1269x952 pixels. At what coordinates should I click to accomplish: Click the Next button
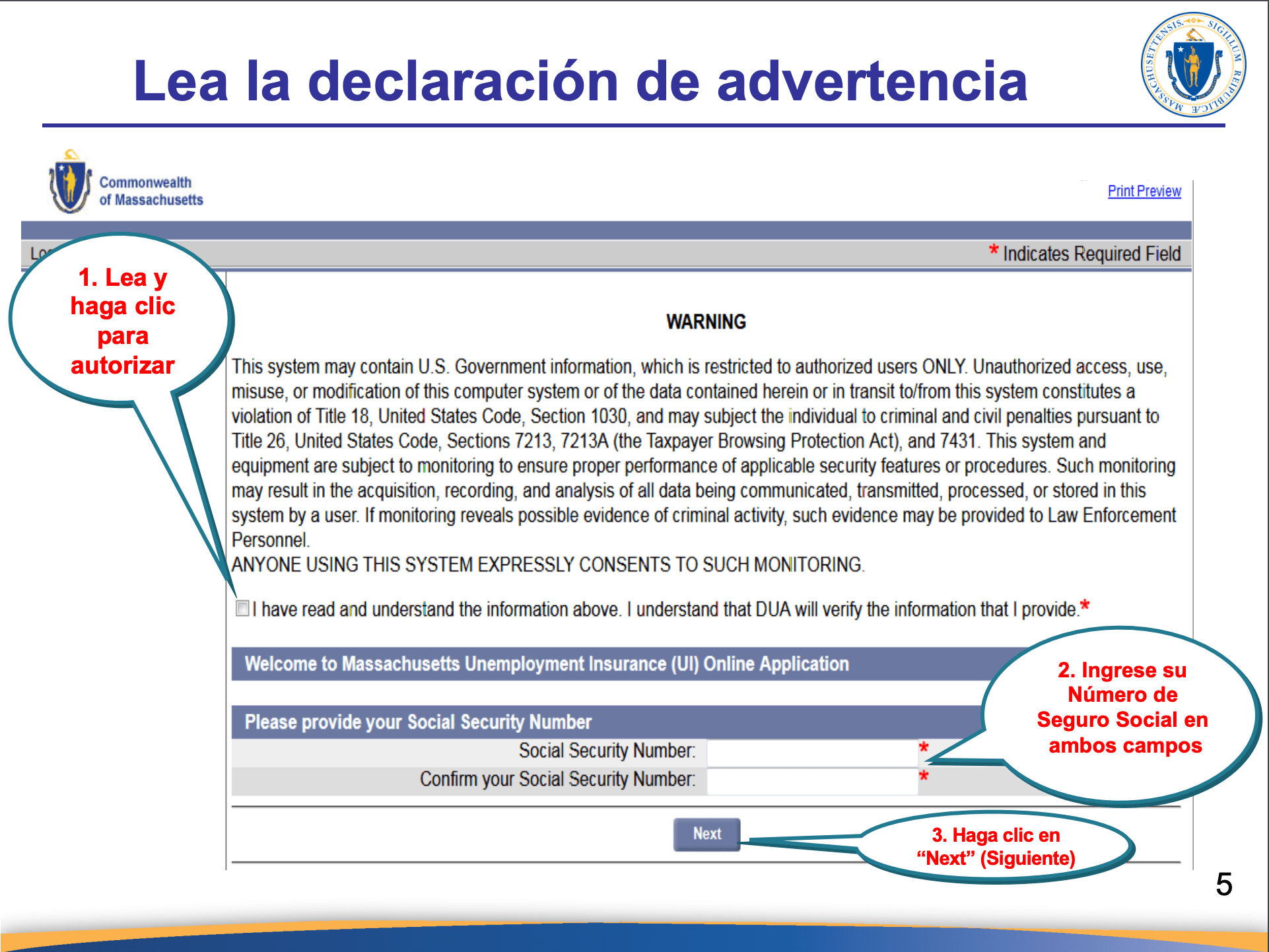pyautogui.click(x=706, y=834)
